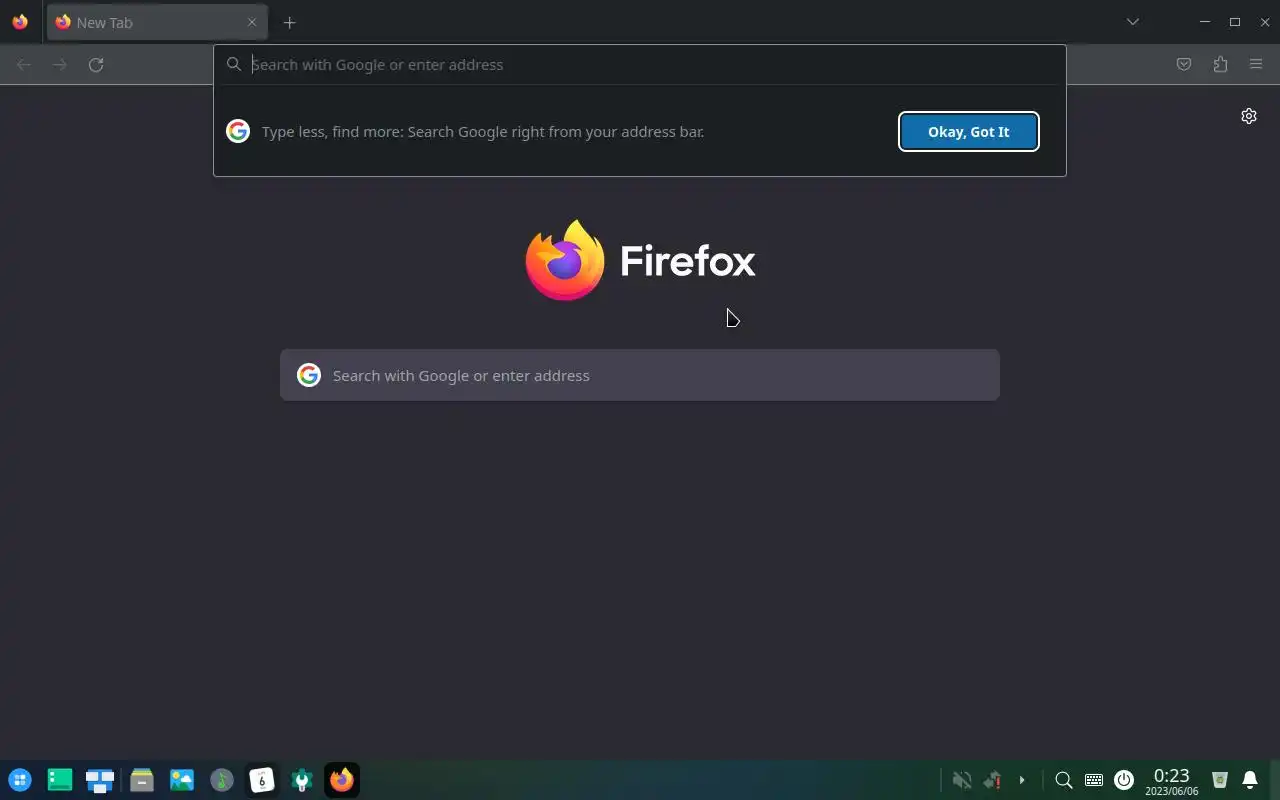The width and height of the screenshot is (1280, 800).
Task: Select the New Tab tab
Action: [157, 22]
